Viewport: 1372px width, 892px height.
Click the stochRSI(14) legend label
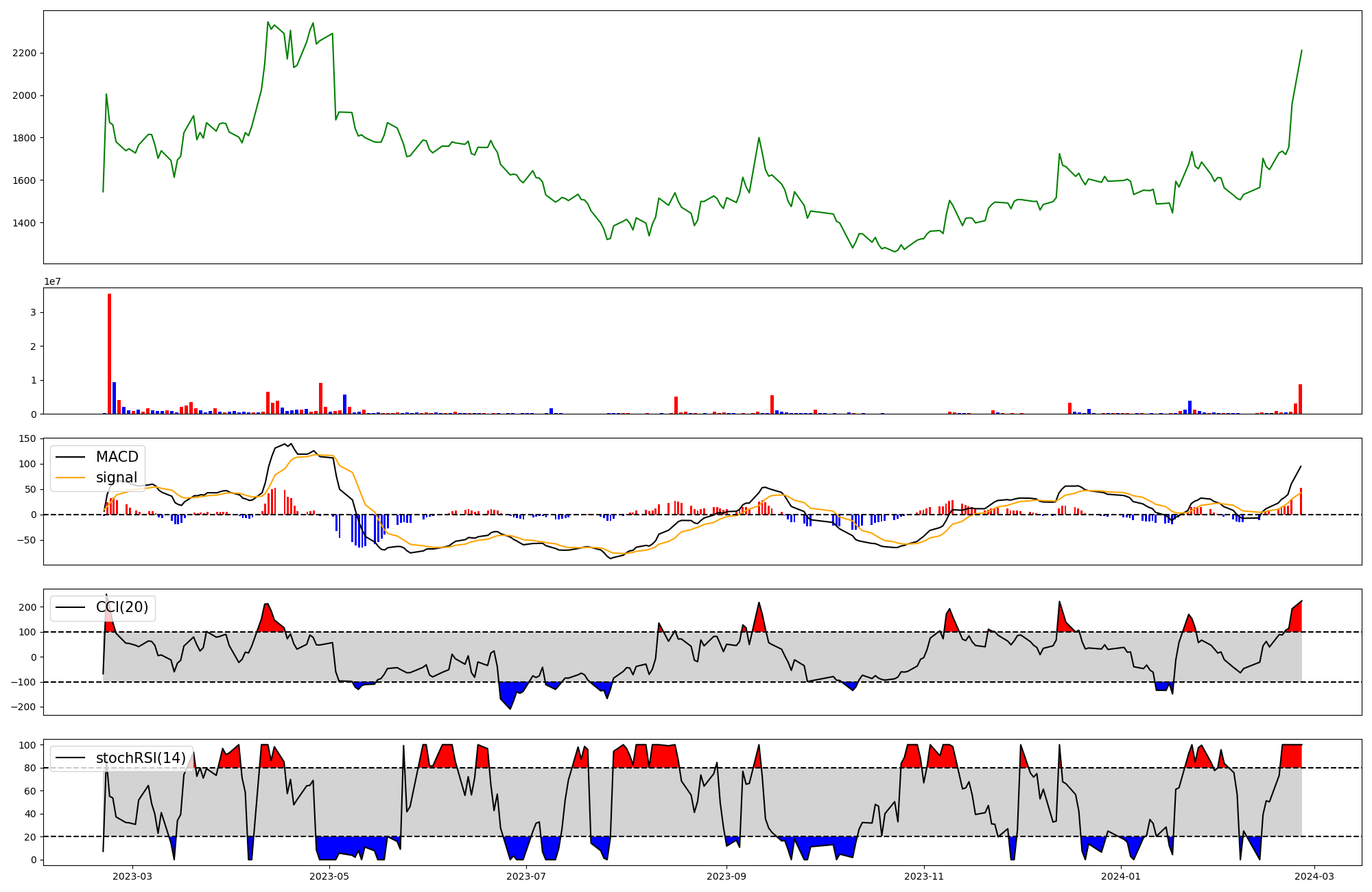pos(141,758)
